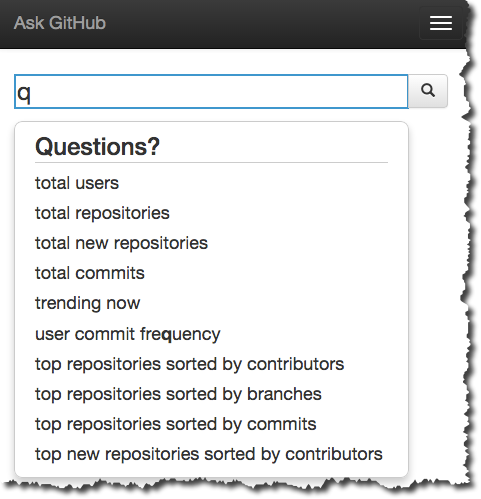Click the highlighted 'q' in 'frequency'
481x499 pixels.
pyautogui.click(x=167, y=335)
